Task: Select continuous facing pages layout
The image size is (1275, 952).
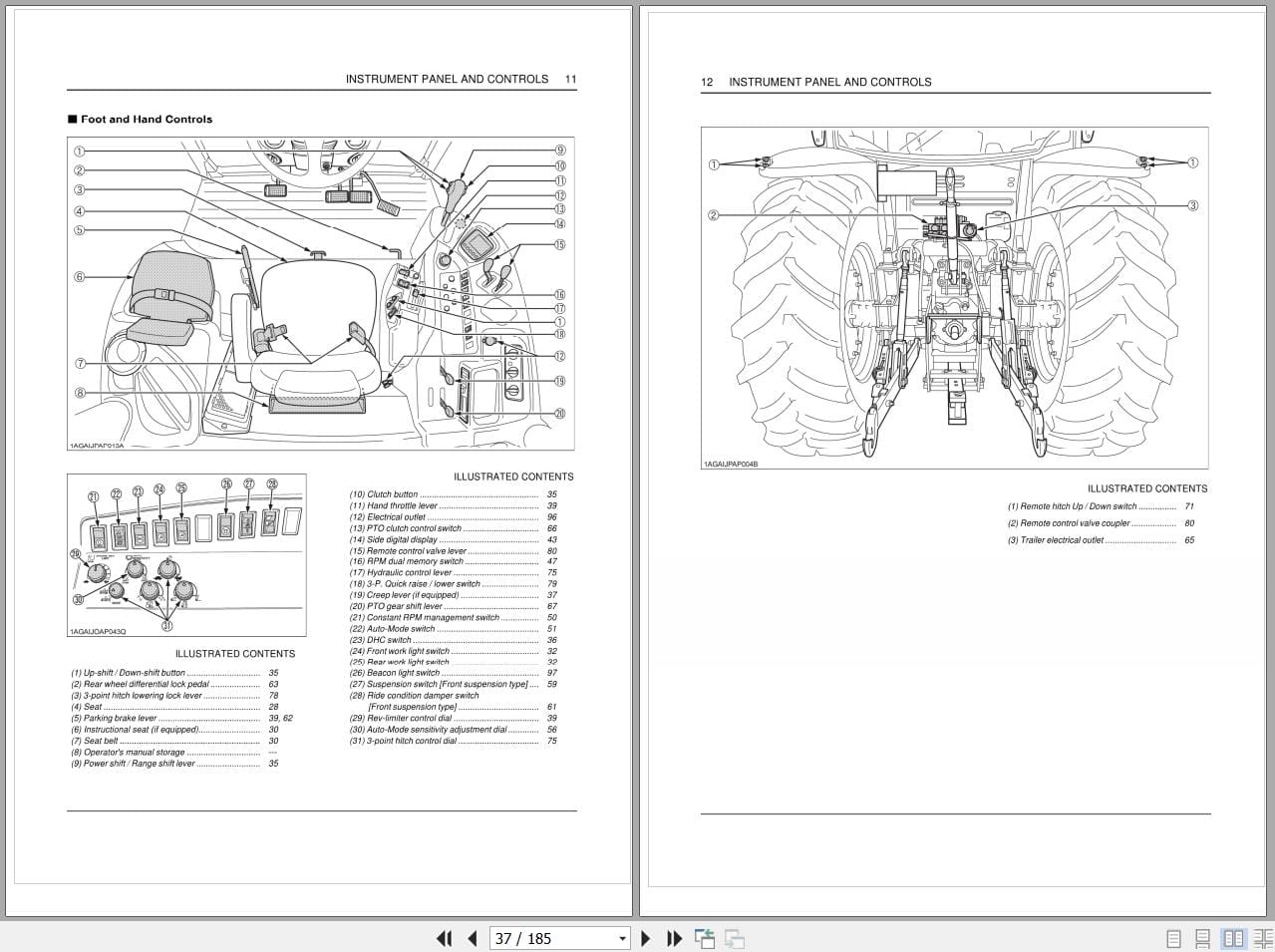Action: pos(1264,938)
